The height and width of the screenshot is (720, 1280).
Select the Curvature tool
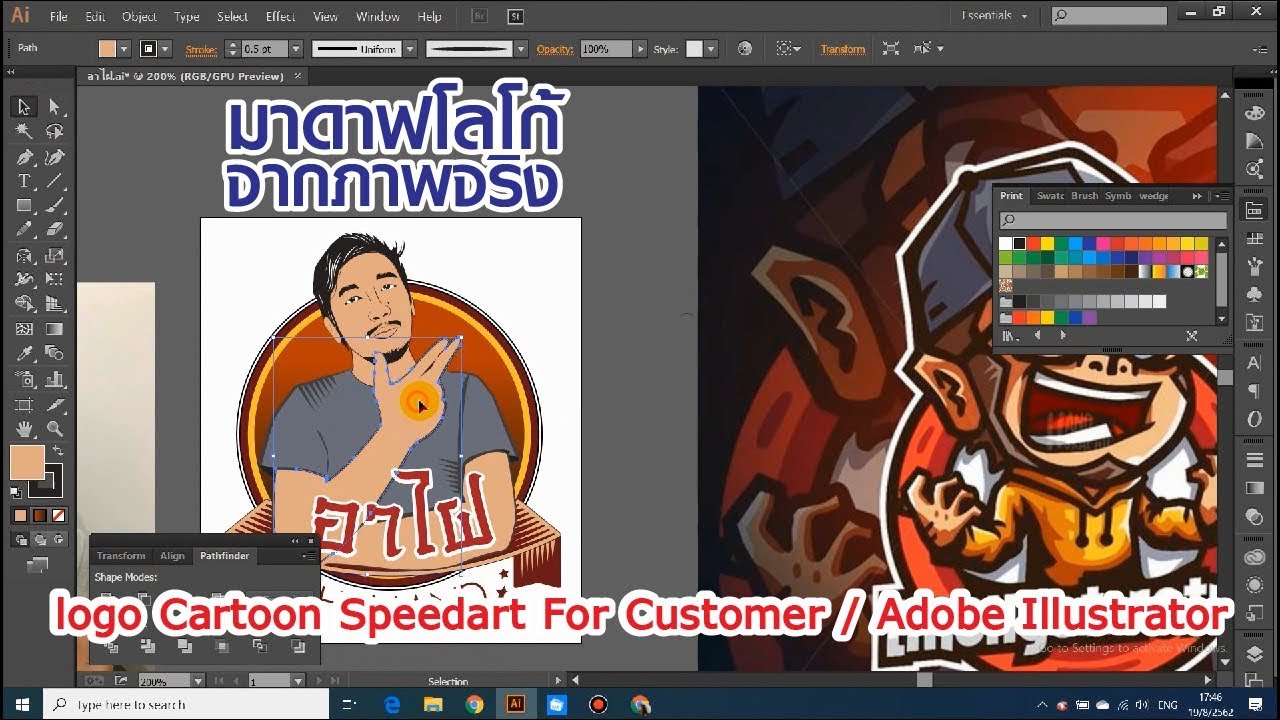[55, 157]
